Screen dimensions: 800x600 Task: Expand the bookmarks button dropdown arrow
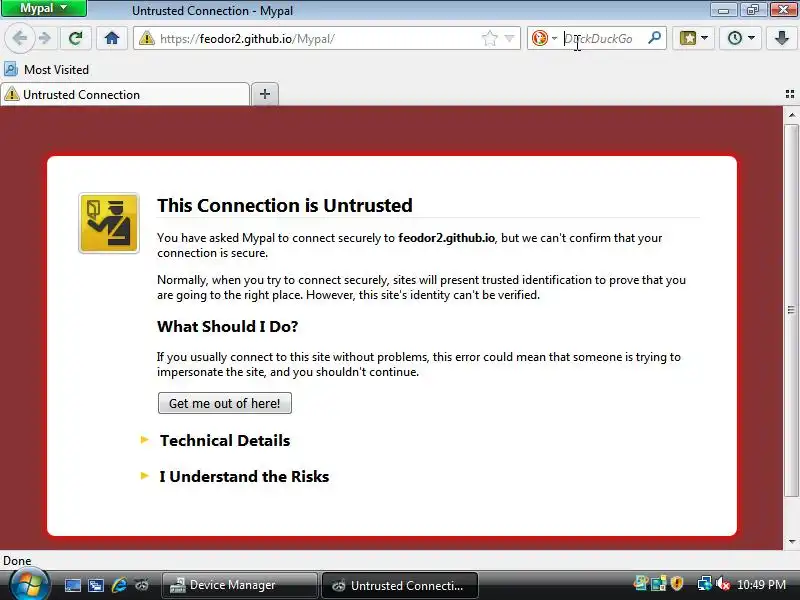[x=705, y=38]
